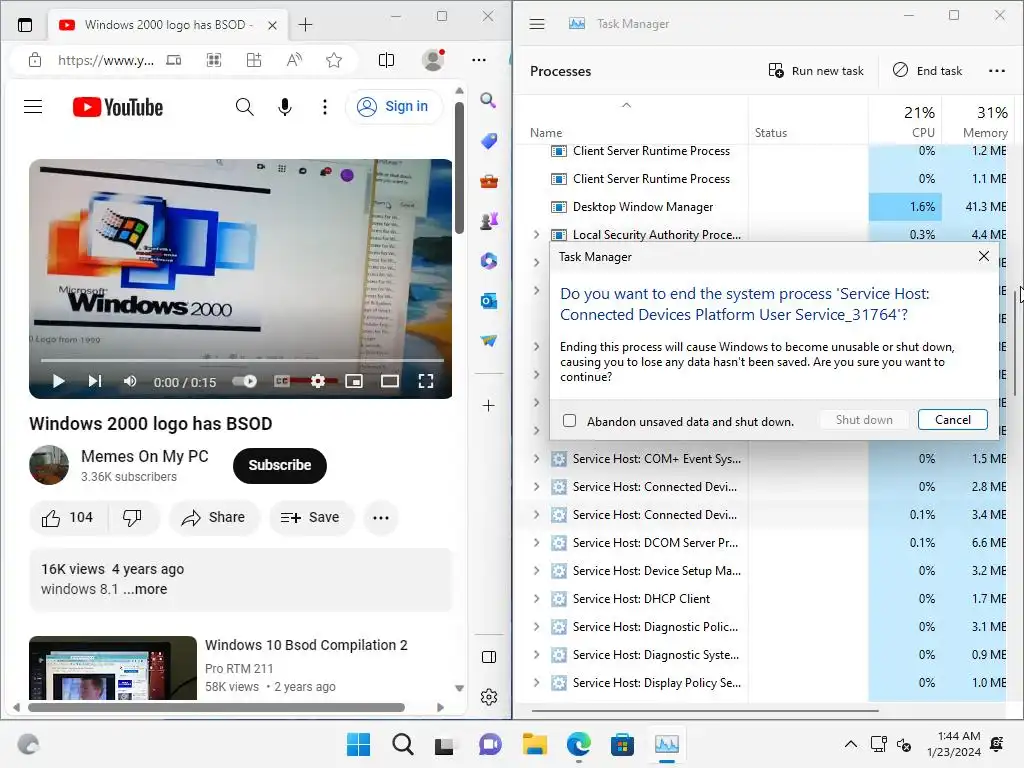Close the Task Manager confirmation dialog
Image resolution: width=1024 pixels, height=768 pixels.
click(x=984, y=257)
